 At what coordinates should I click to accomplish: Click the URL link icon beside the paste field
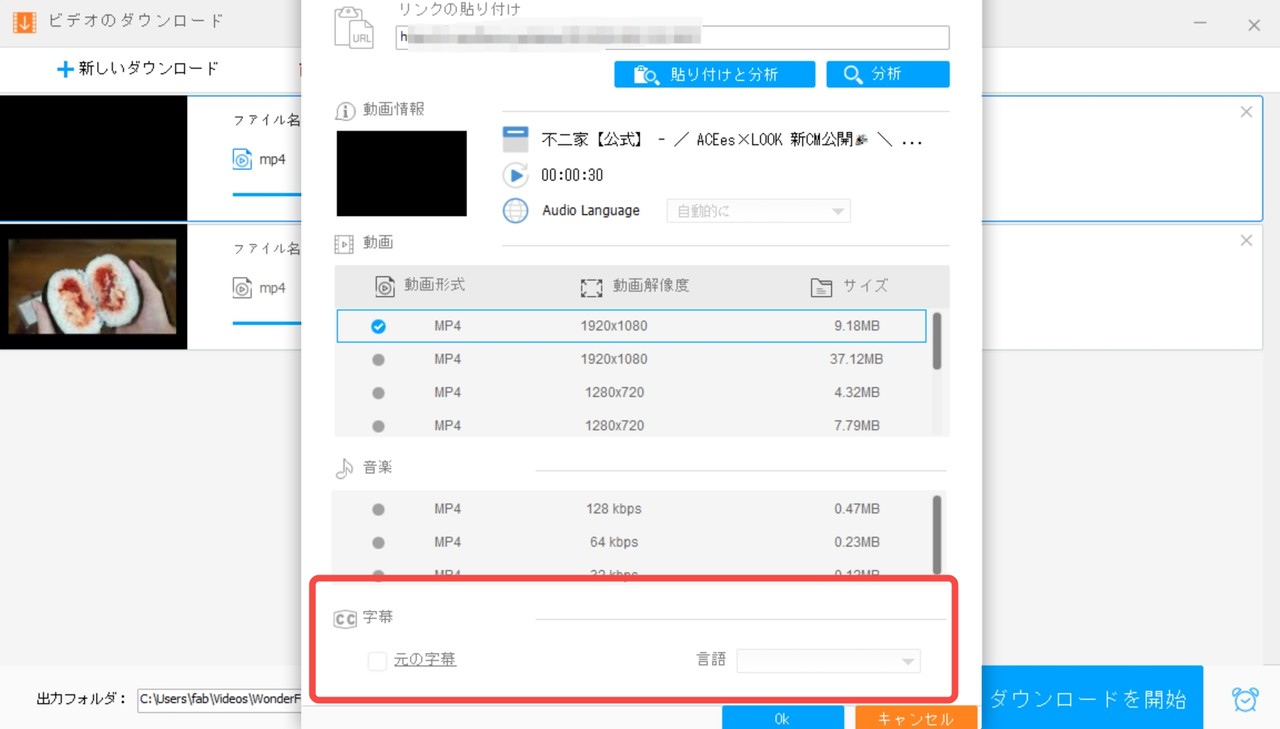[x=354, y=25]
